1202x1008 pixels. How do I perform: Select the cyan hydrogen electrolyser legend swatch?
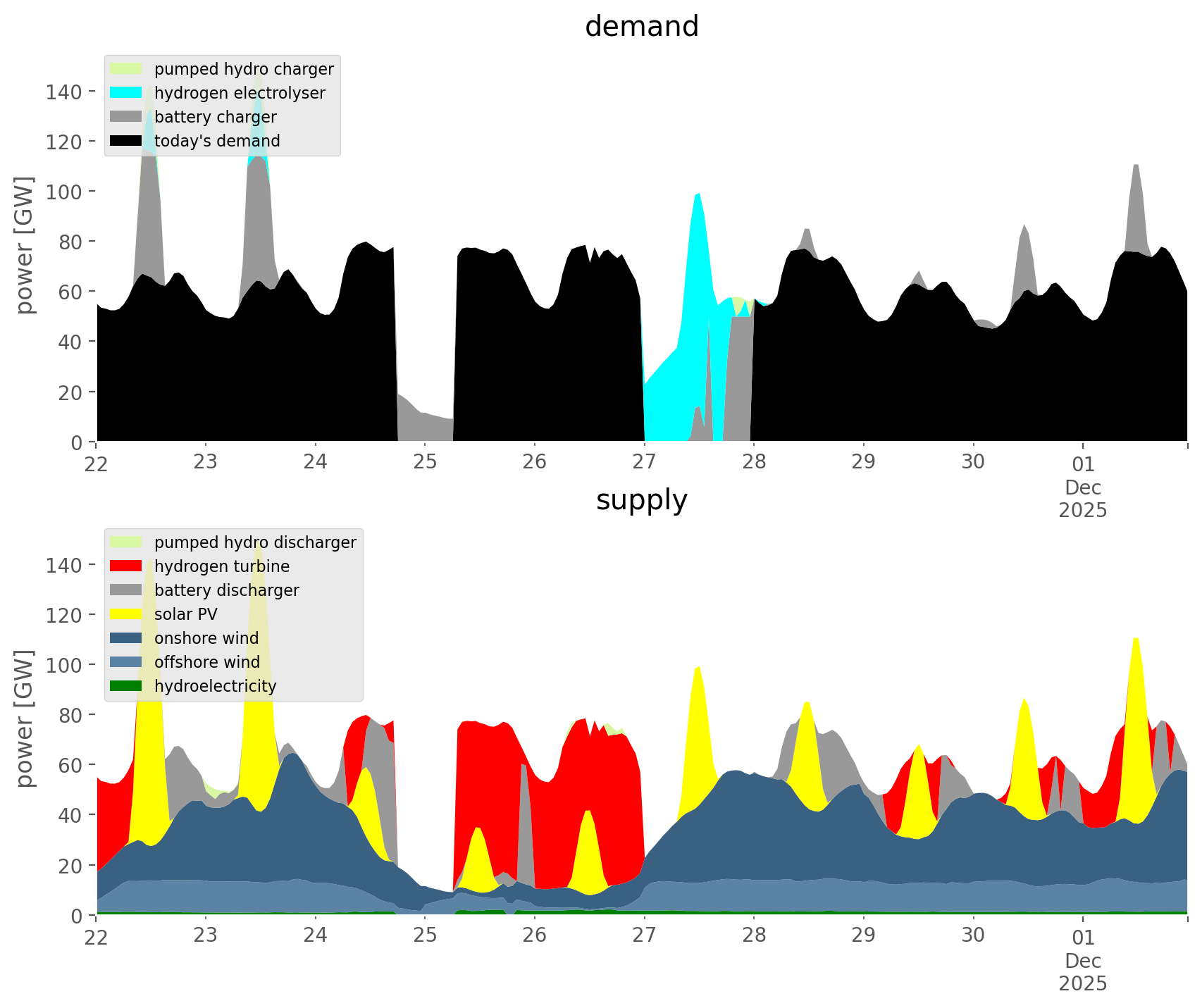(x=126, y=93)
